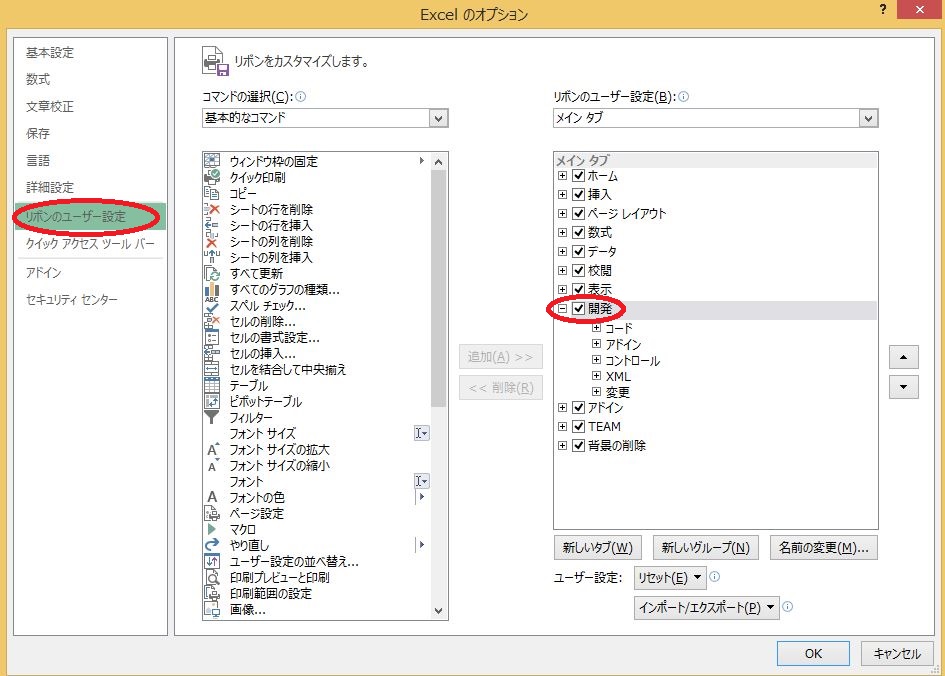Select the シートの行を挿入 icon
This screenshot has height=676, width=945.
pyautogui.click(x=212, y=225)
